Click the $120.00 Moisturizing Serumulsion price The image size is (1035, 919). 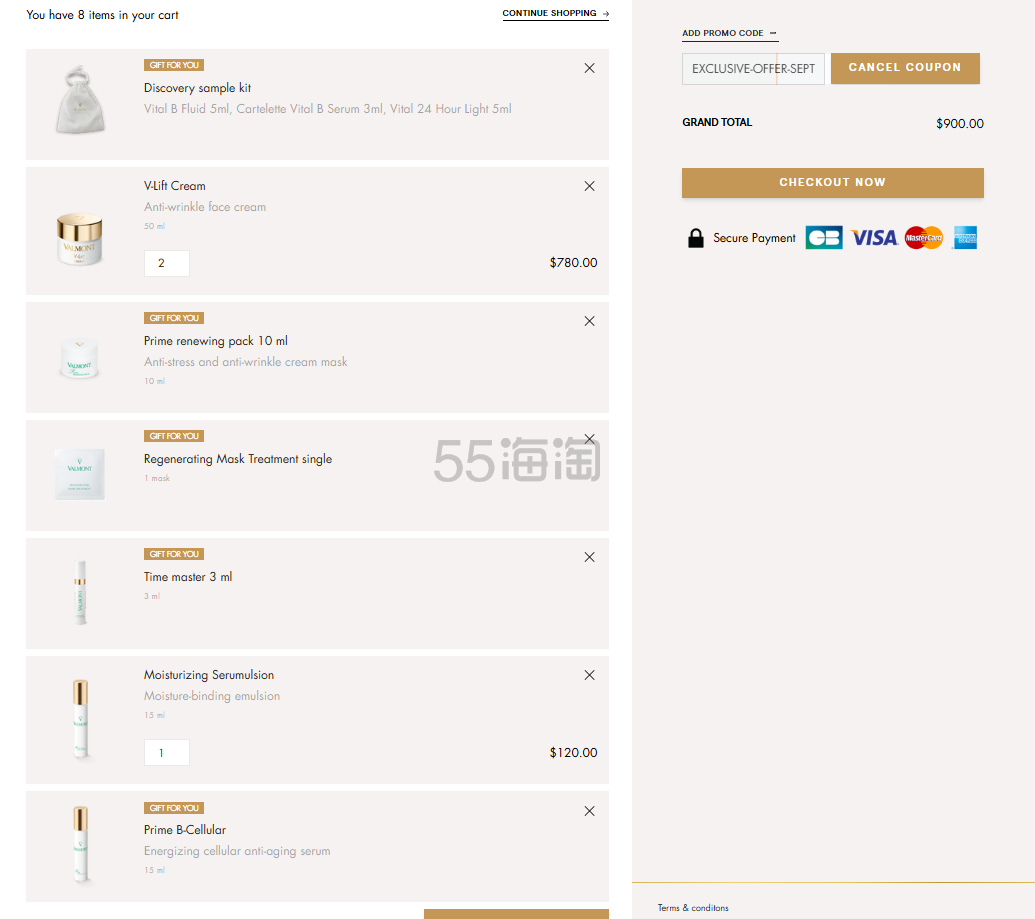pos(573,753)
